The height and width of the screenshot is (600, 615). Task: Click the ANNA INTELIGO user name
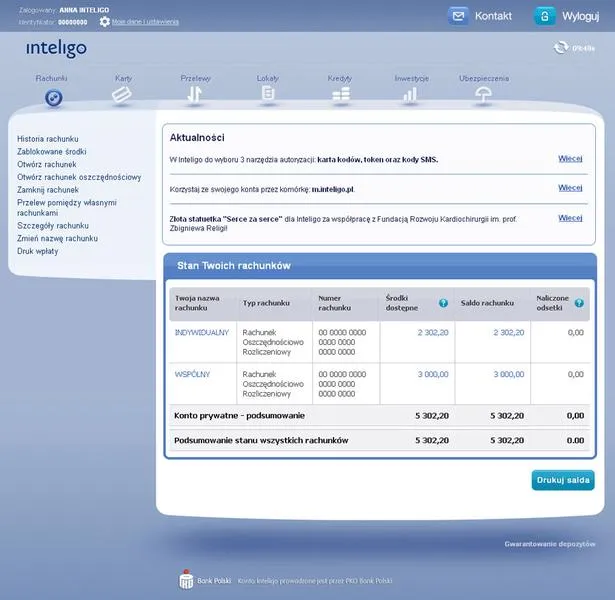point(84,10)
